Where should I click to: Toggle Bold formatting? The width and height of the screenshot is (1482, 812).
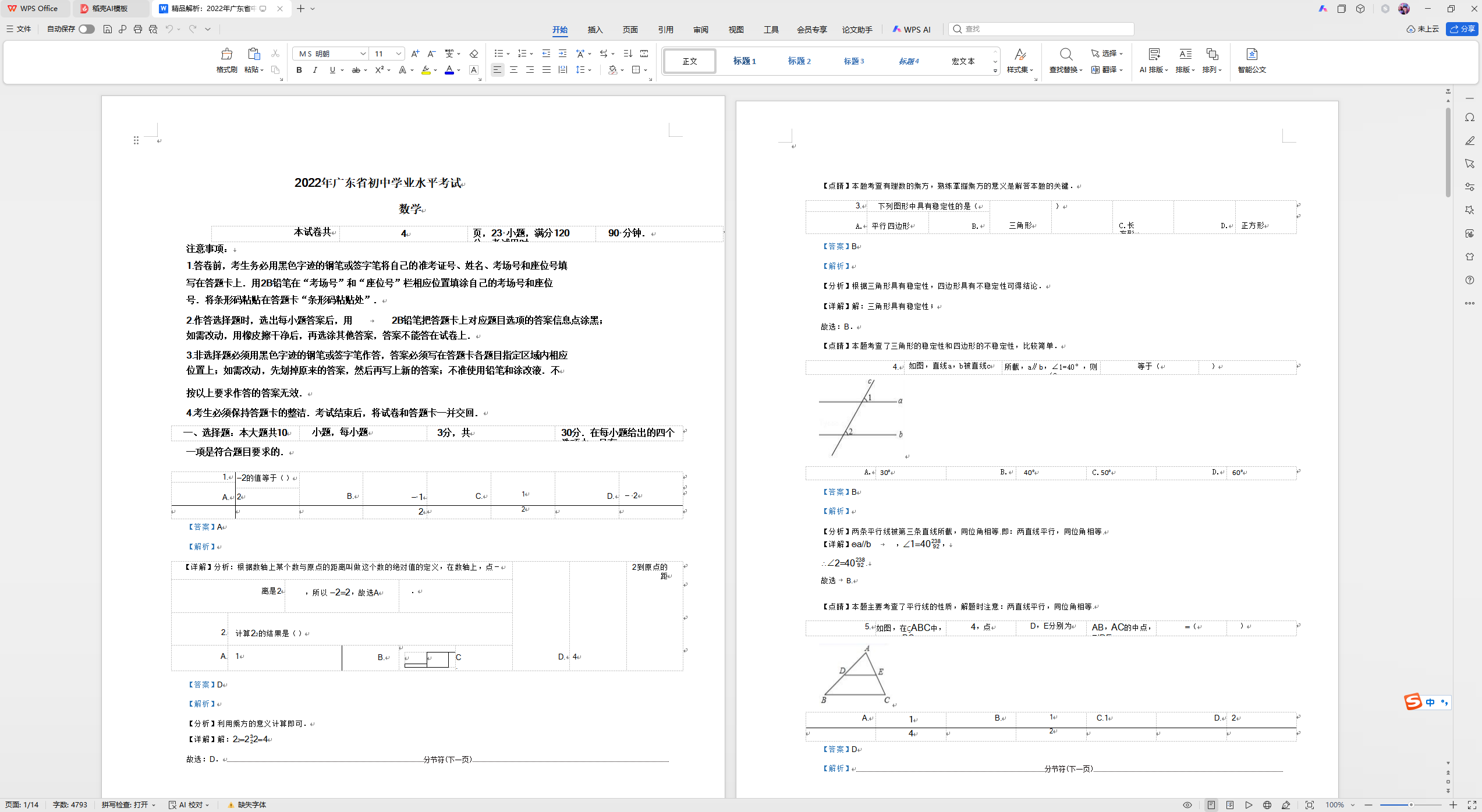coord(299,70)
